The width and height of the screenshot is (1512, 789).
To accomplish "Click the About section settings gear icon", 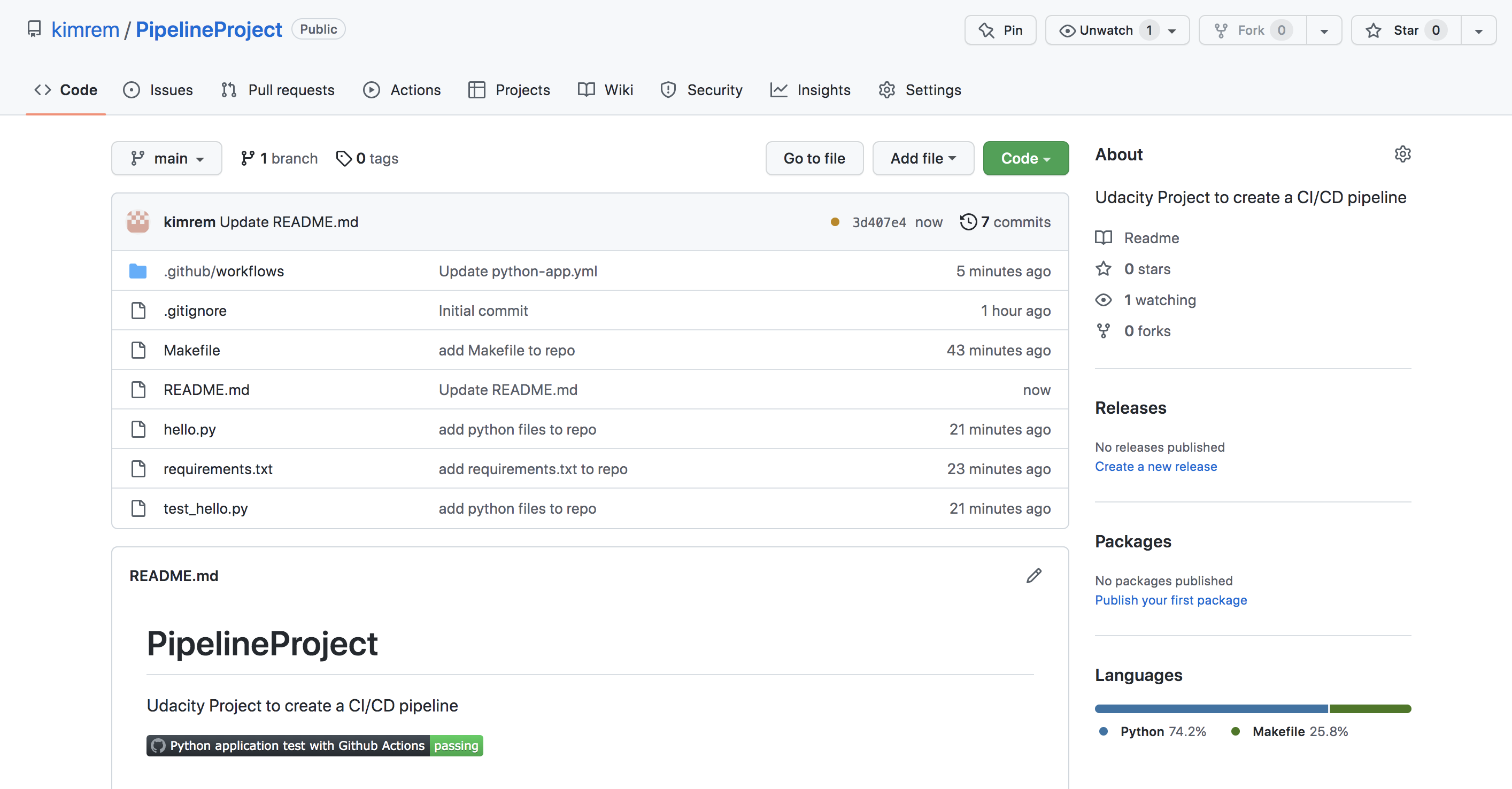I will click(1402, 154).
